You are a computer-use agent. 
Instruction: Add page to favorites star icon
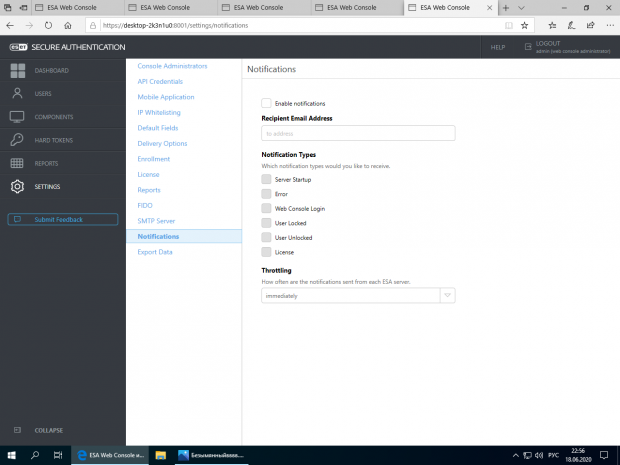[524, 26]
